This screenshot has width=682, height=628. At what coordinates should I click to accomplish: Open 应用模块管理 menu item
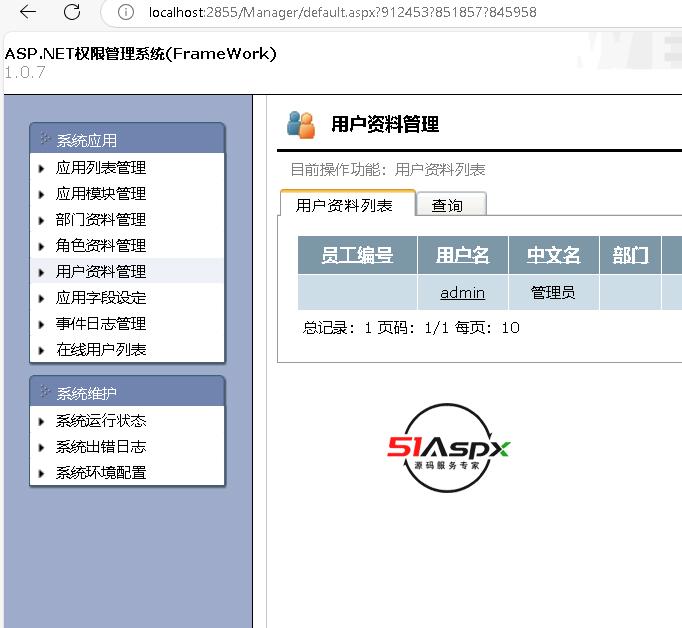(x=100, y=194)
